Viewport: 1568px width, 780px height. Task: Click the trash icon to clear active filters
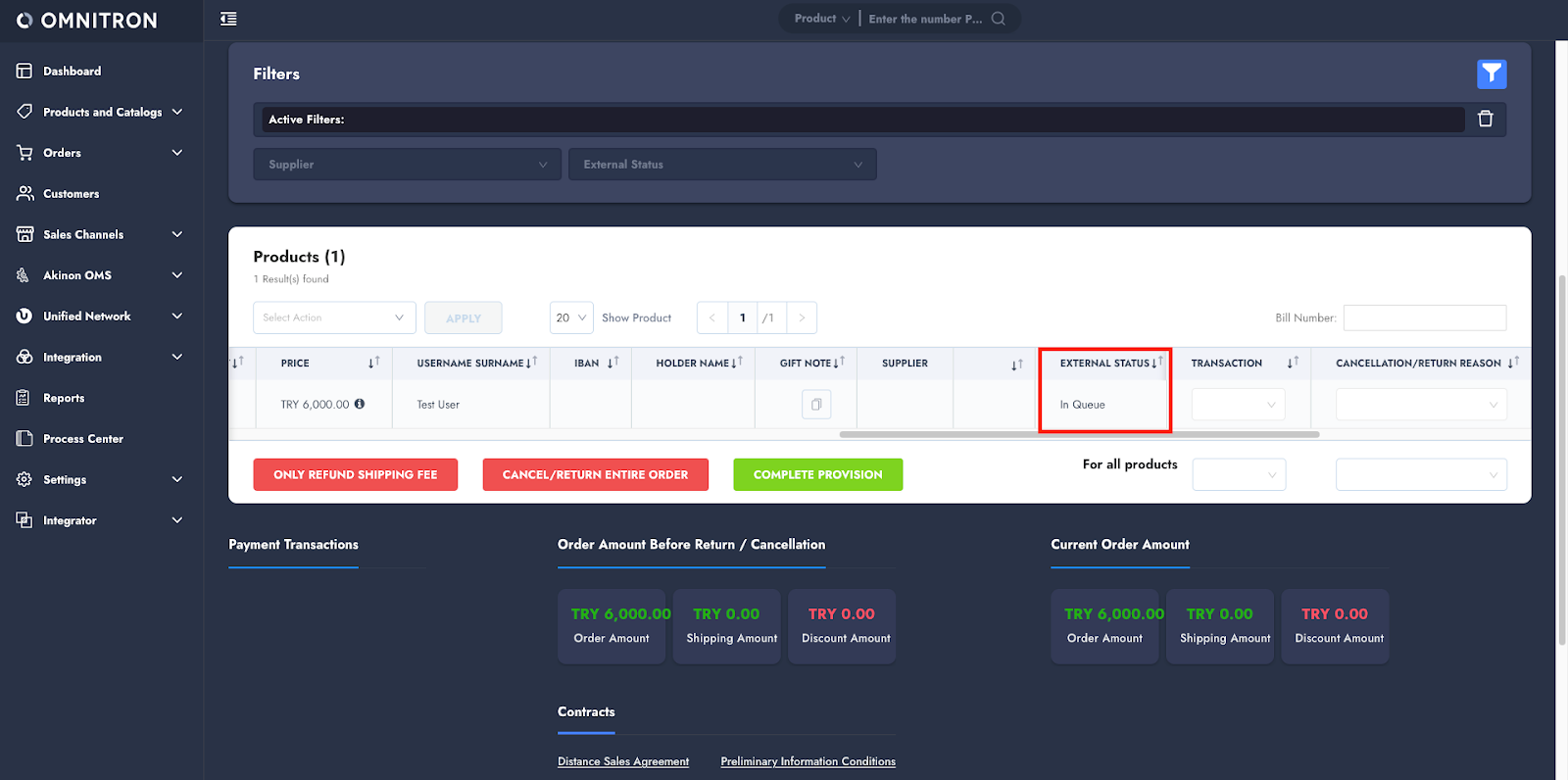[1485, 119]
